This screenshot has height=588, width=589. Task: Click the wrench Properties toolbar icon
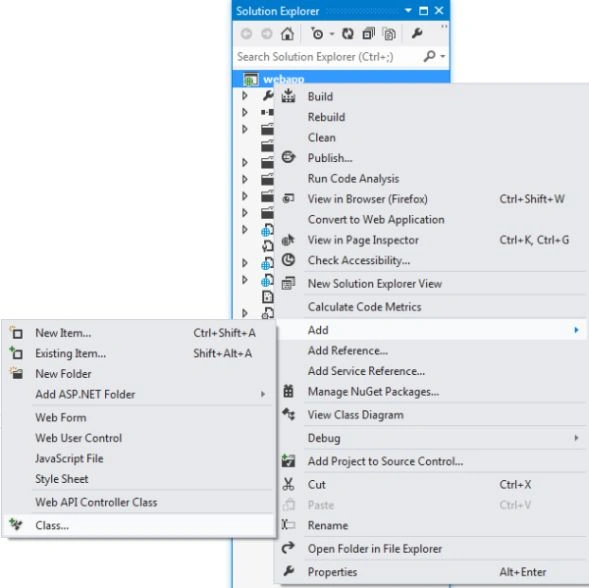pos(417,34)
